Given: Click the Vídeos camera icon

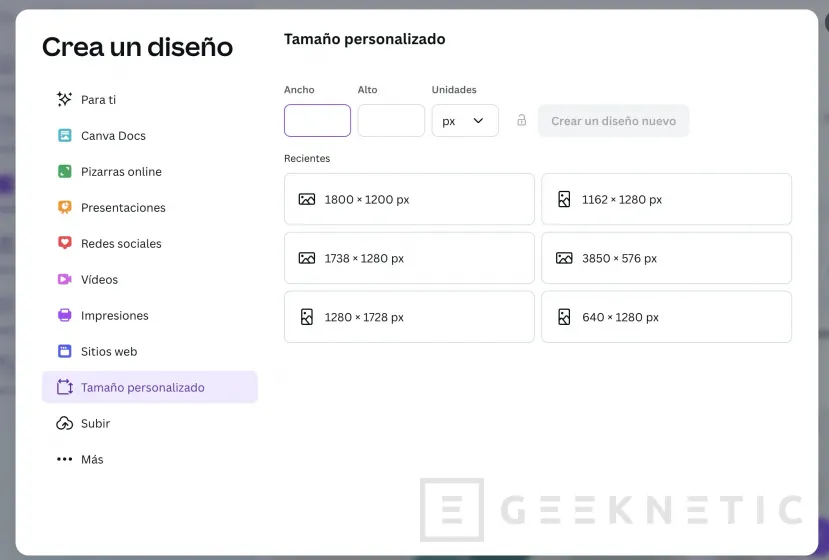Looking at the screenshot, I should [x=65, y=279].
